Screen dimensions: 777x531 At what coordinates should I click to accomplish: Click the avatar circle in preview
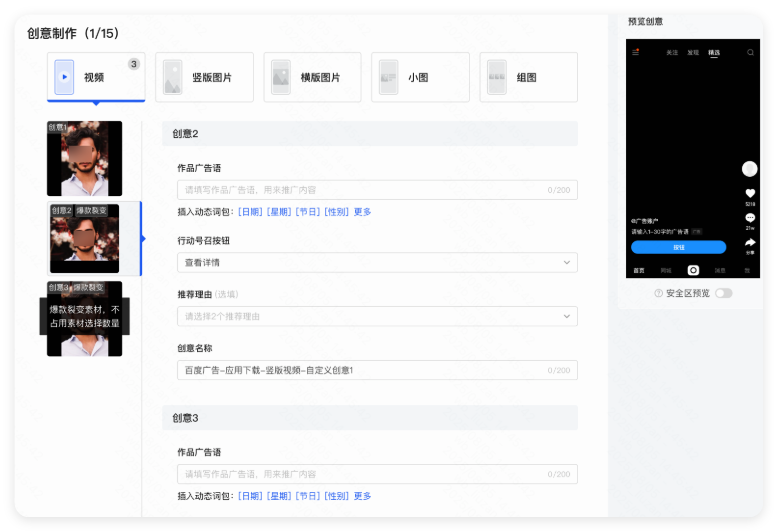[x=750, y=169]
